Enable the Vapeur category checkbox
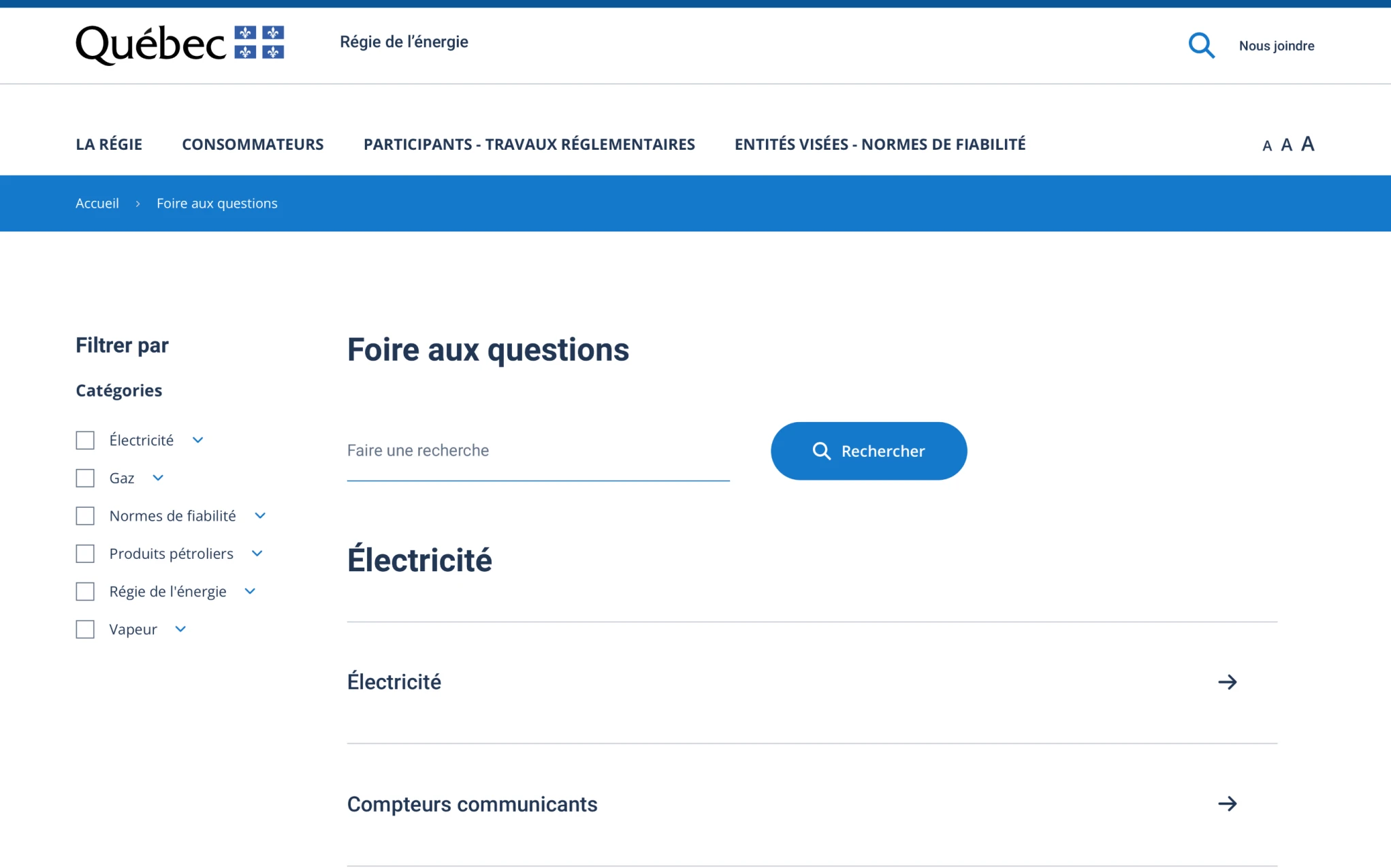The width and height of the screenshot is (1391, 868). point(85,630)
